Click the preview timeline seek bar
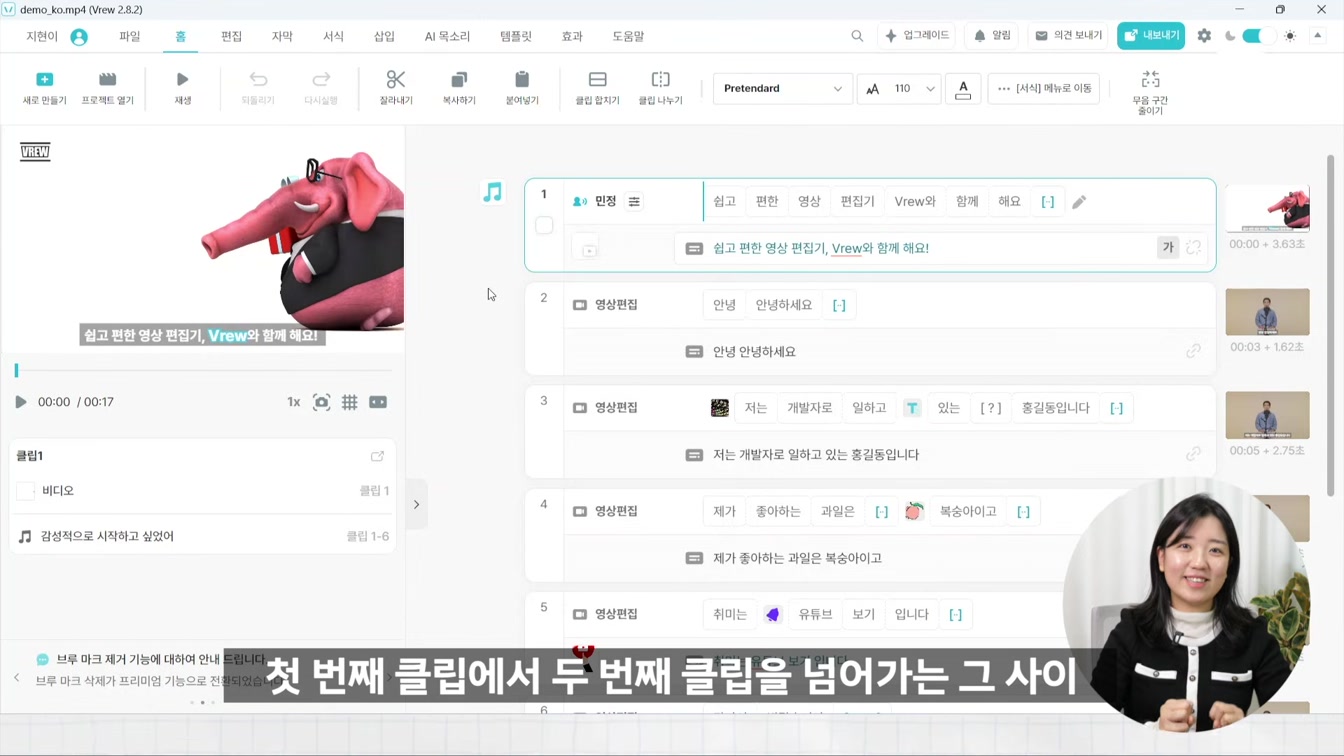The width and height of the screenshot is (1344, 756). pos(204,371)
